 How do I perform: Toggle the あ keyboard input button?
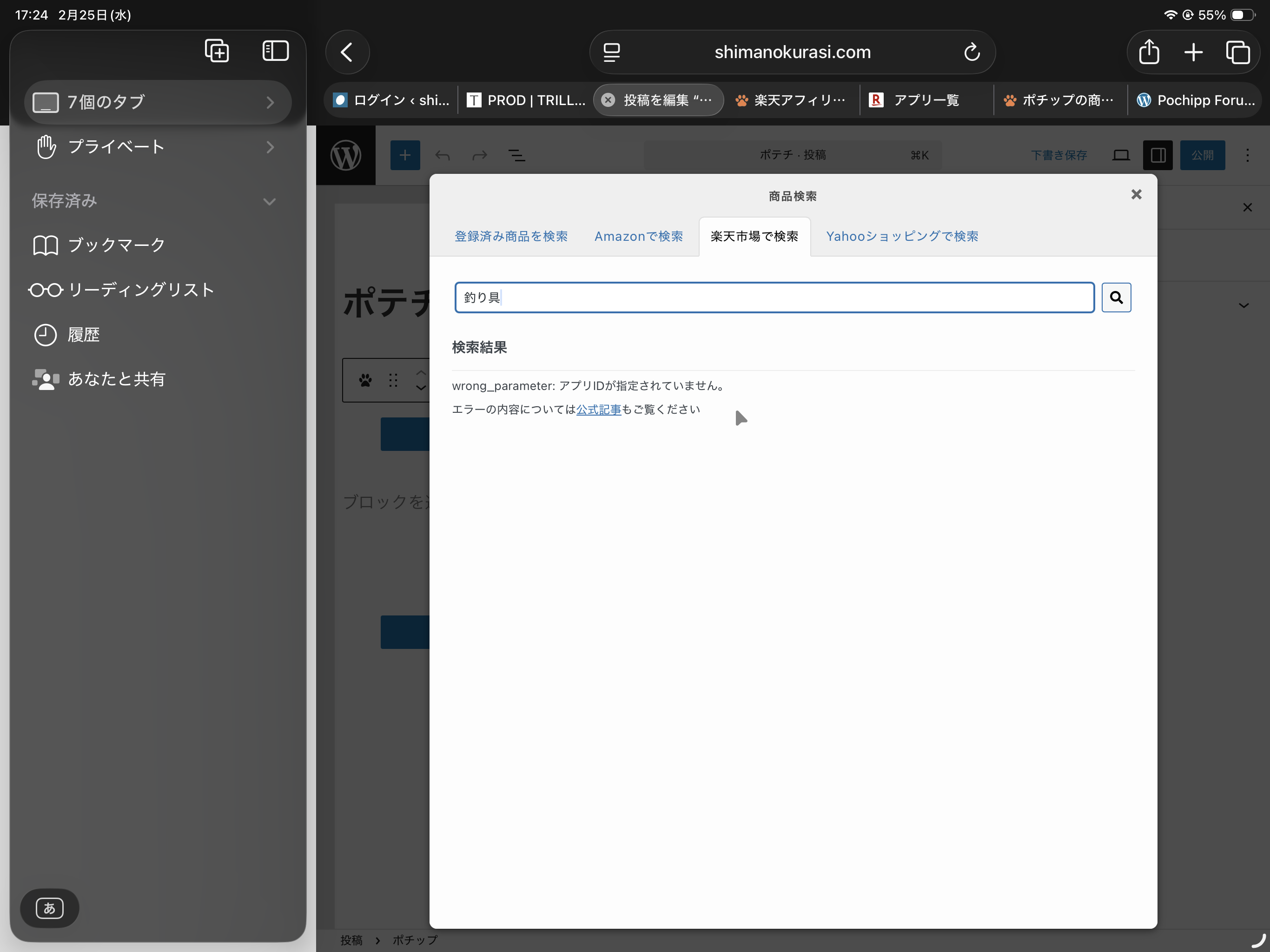[x=49, y=908]
